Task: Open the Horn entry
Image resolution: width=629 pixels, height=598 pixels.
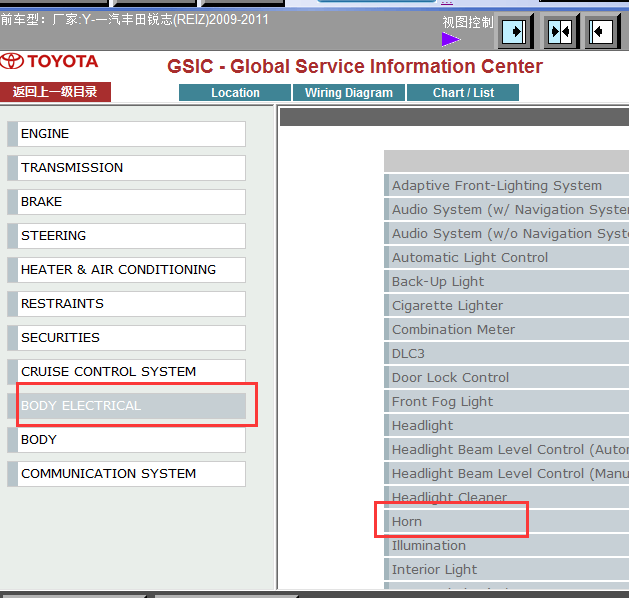Action: (507, 521)
